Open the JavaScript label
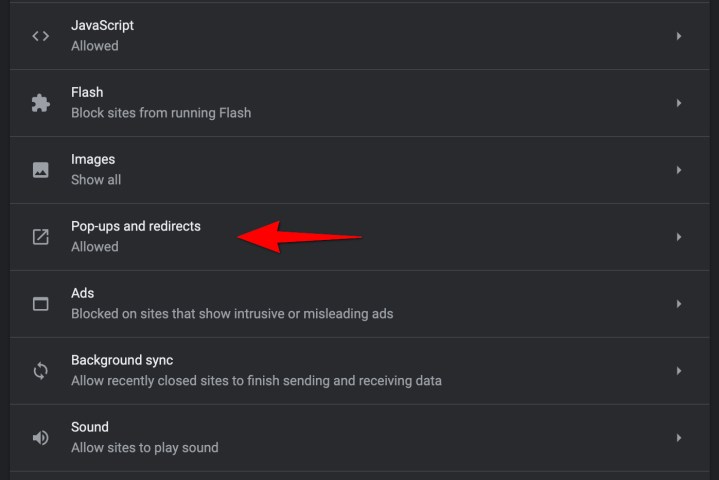The width and height of the screenshot is (719, 480). (102, 25)
